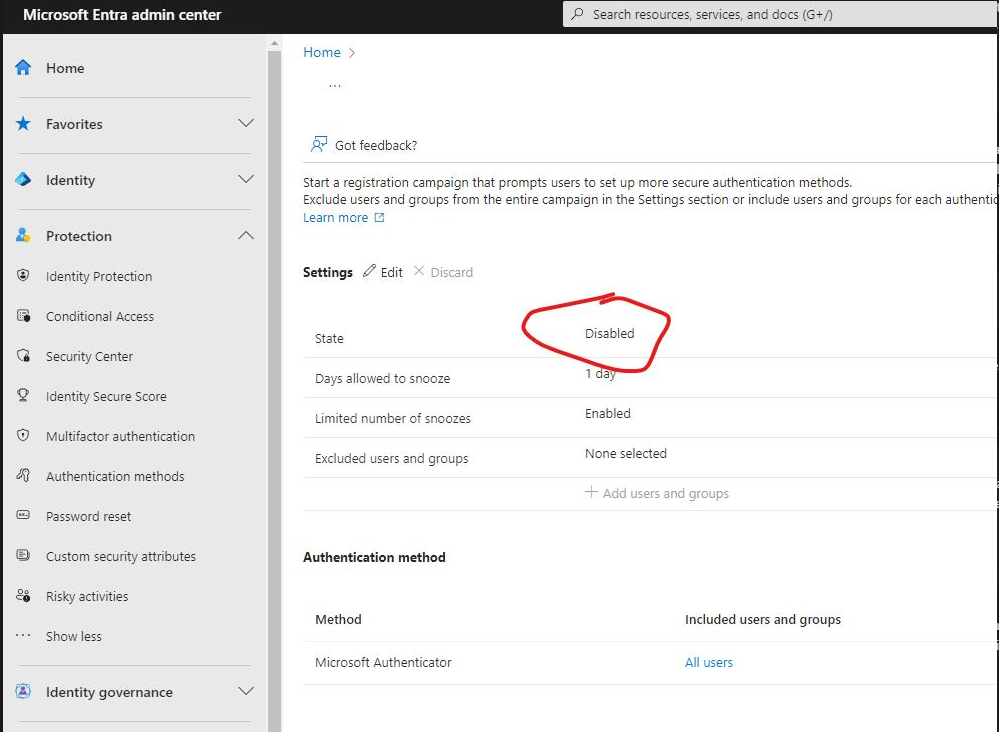Select Conditional Access in the Protection section

click(100, 316)
